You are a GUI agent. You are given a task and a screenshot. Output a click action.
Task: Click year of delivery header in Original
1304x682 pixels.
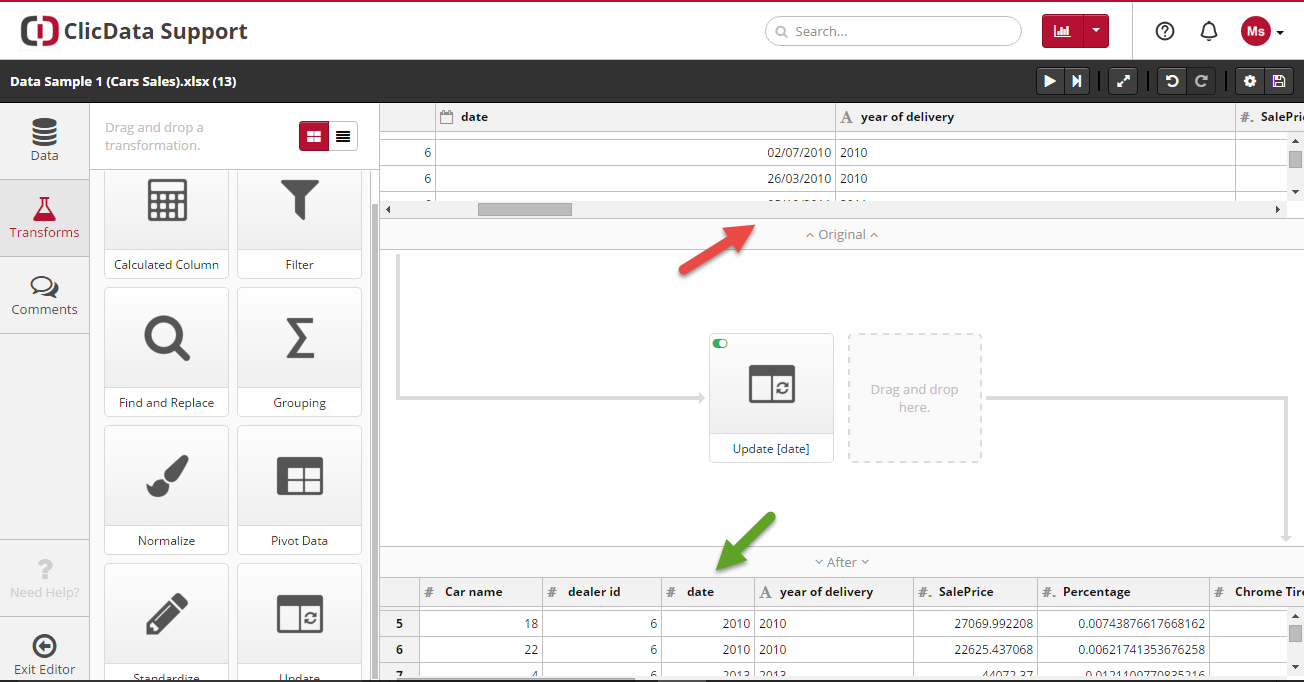(1035, 117)
